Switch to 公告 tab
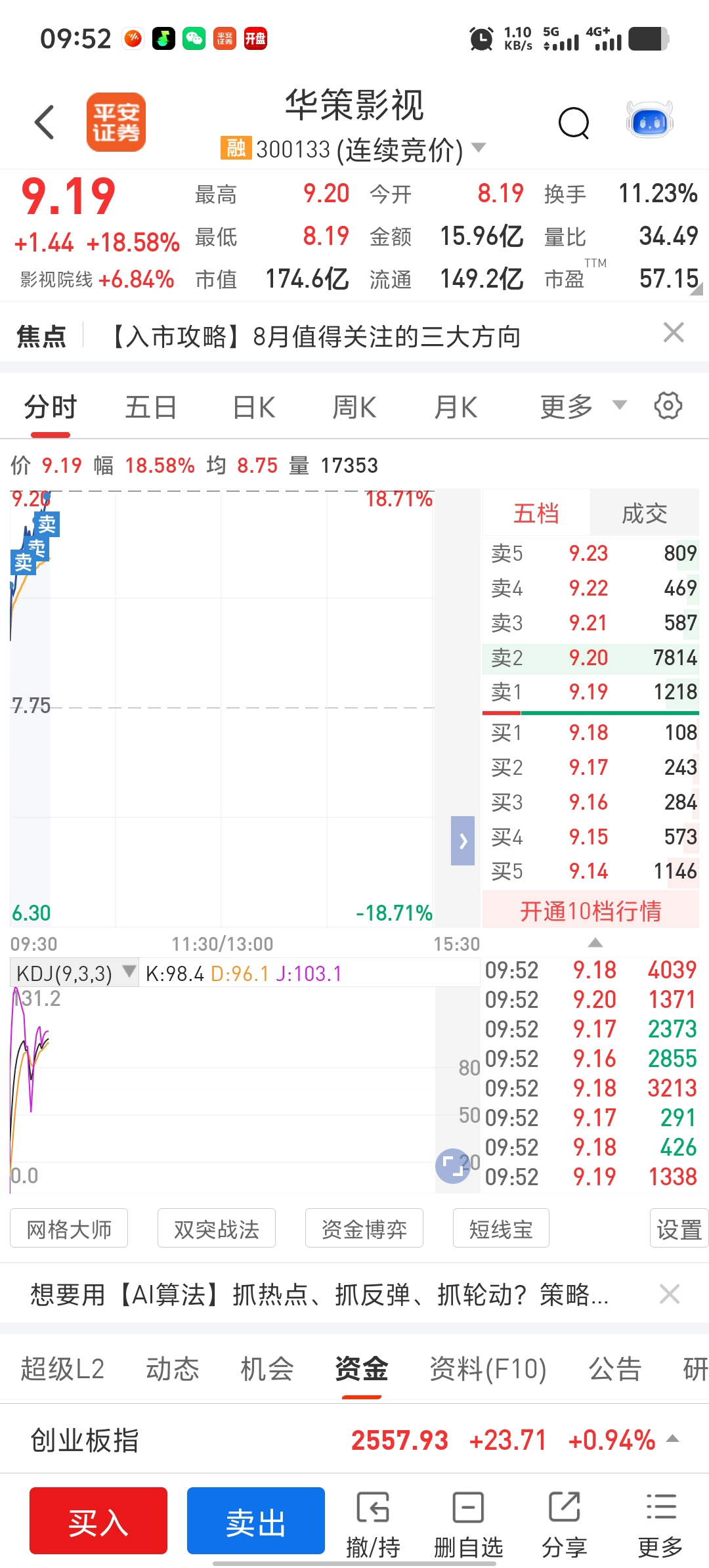 (x=615, y=1369)
